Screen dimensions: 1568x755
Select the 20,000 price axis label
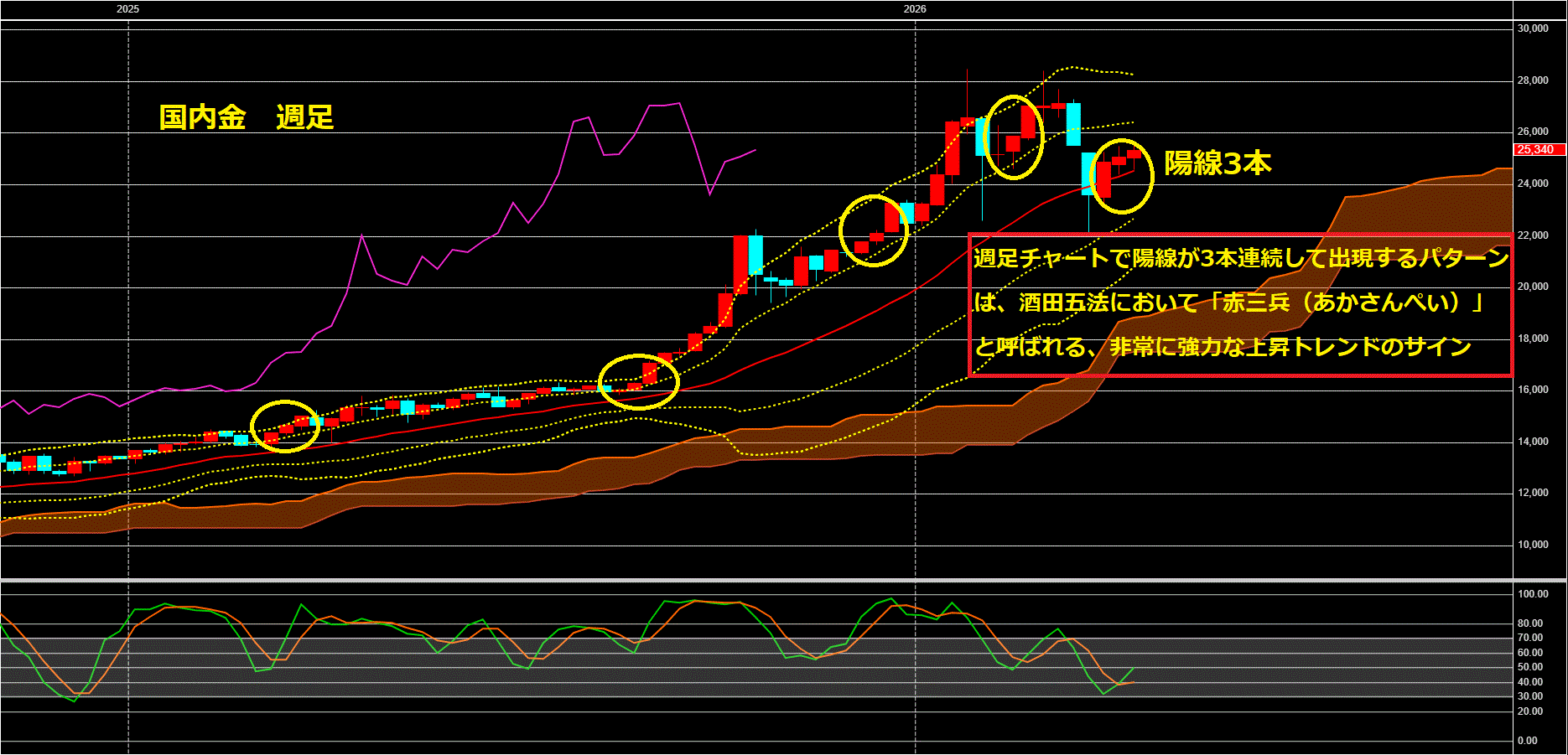coord(1532,287)
